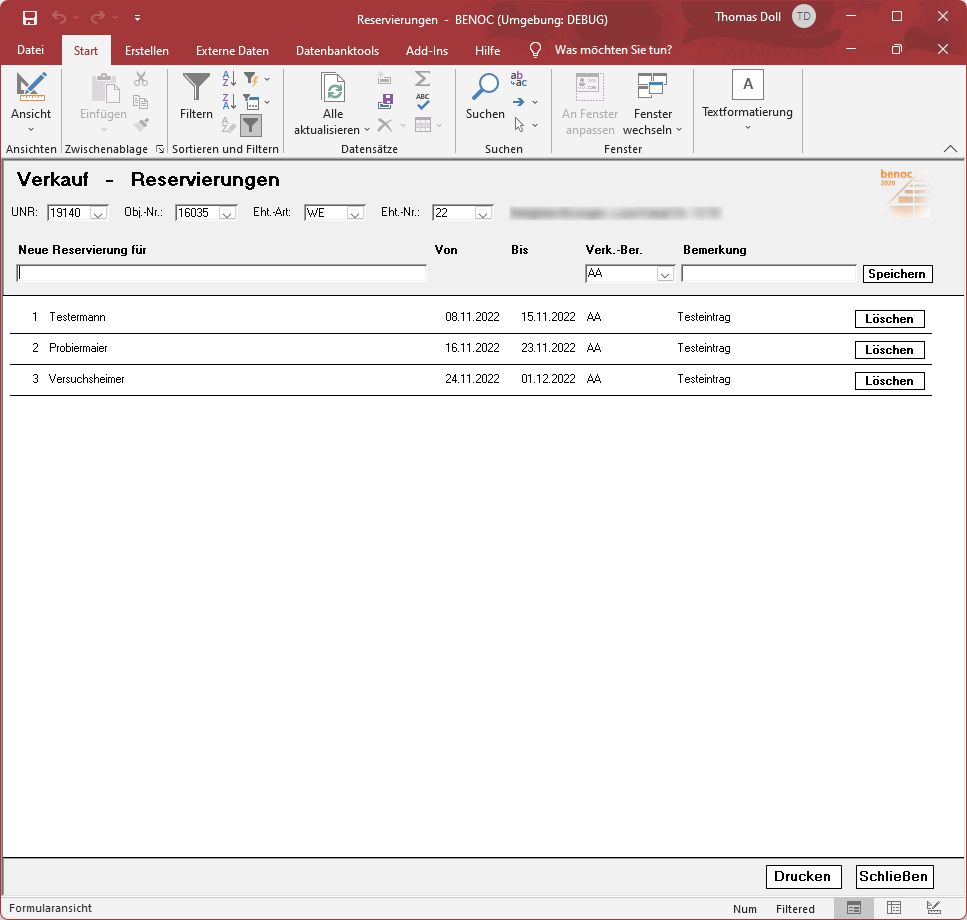Click the Neue Reservierung für input field

pos(220,271)
